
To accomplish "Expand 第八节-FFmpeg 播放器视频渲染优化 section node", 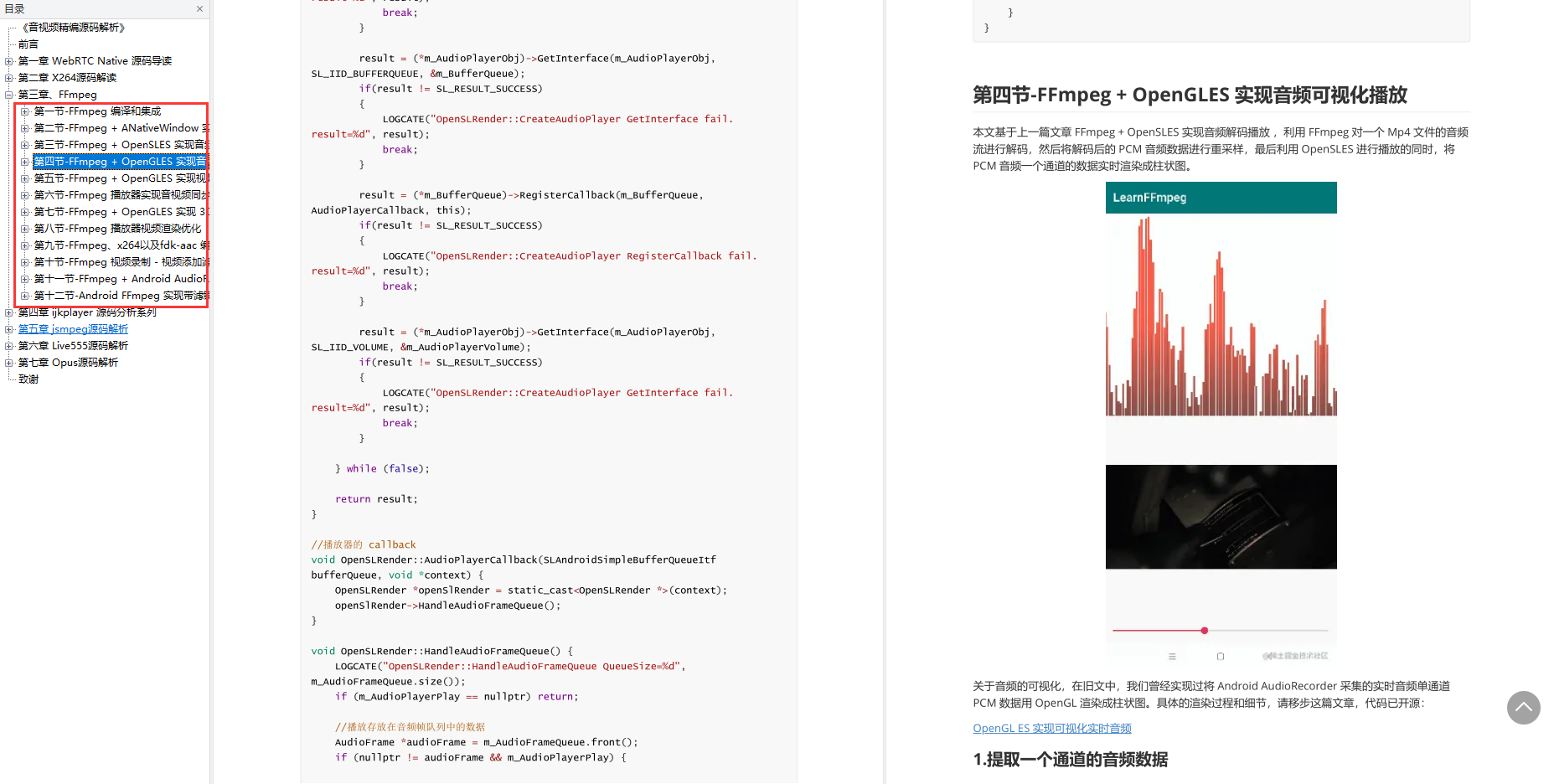I will point(25,229).
